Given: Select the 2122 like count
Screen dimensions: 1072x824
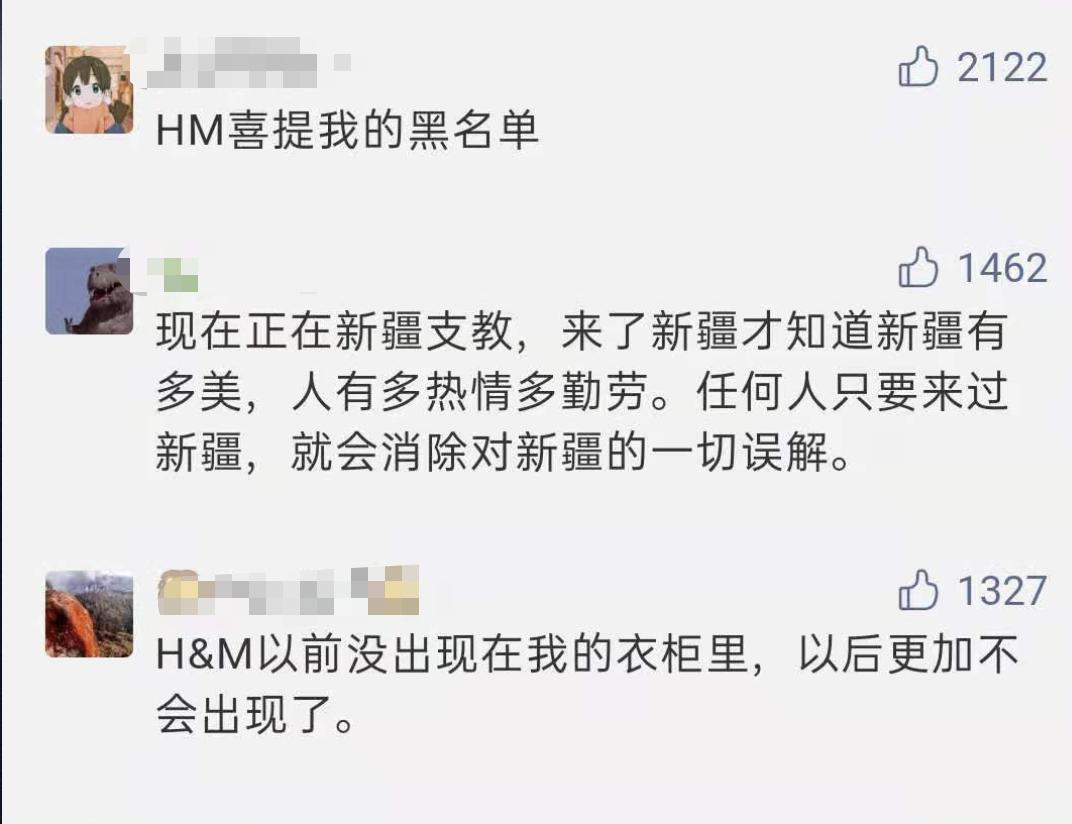Looking at the screenshot, I should click(x=1002, y=68).
